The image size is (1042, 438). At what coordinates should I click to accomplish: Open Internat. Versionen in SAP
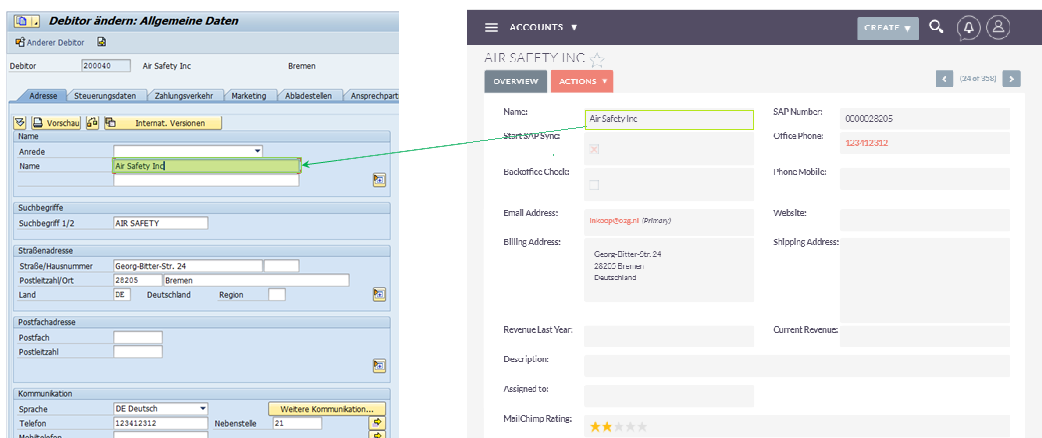click(163, 123)
